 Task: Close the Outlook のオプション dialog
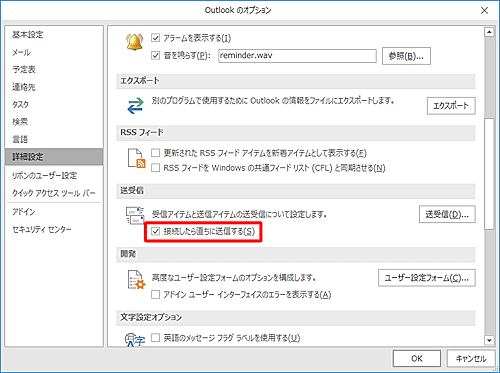click(484, 11)
